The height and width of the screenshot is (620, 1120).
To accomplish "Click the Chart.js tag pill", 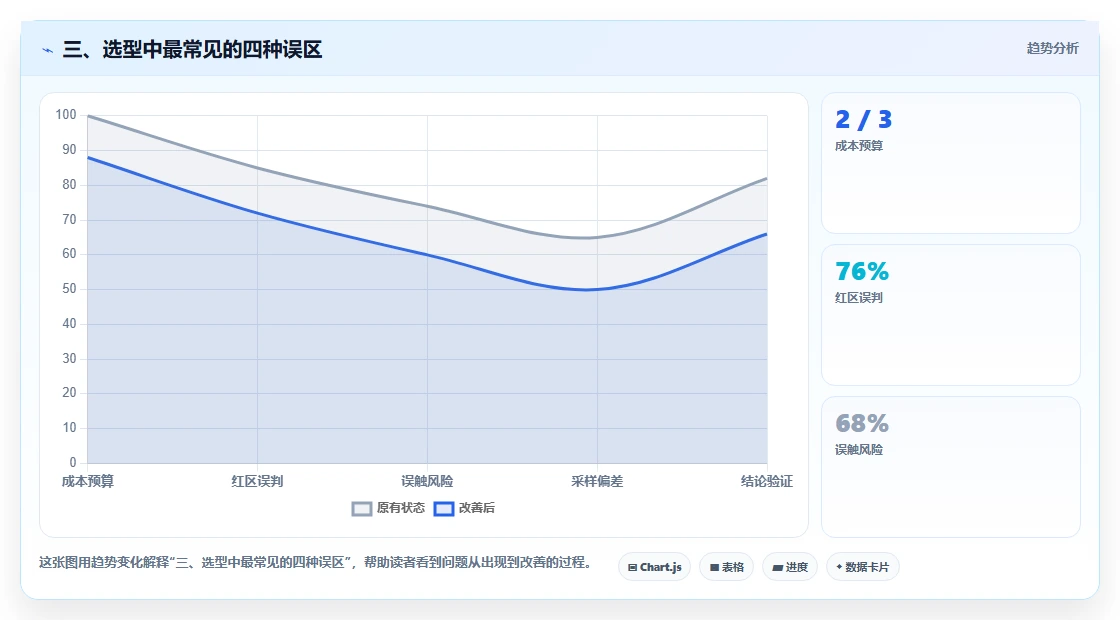I will coord(654,567).
